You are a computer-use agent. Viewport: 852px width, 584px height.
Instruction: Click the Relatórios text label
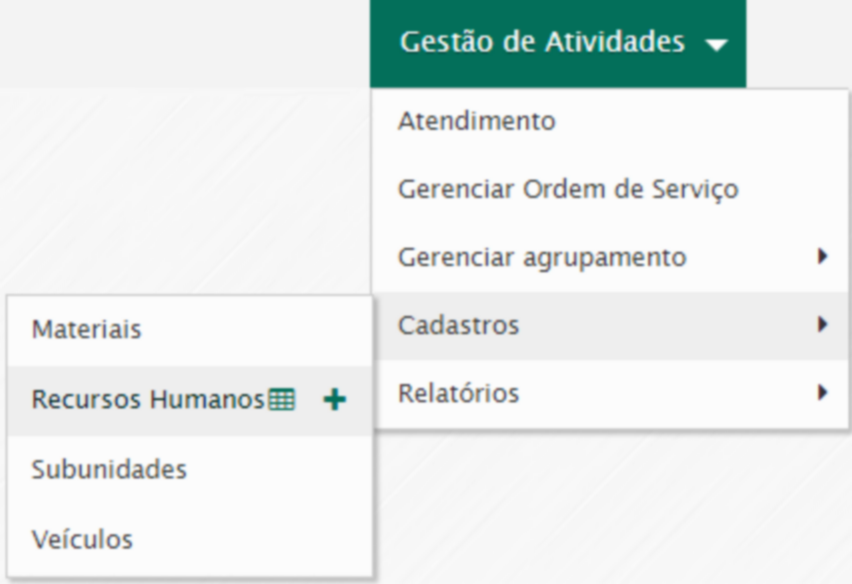[458, 393]
